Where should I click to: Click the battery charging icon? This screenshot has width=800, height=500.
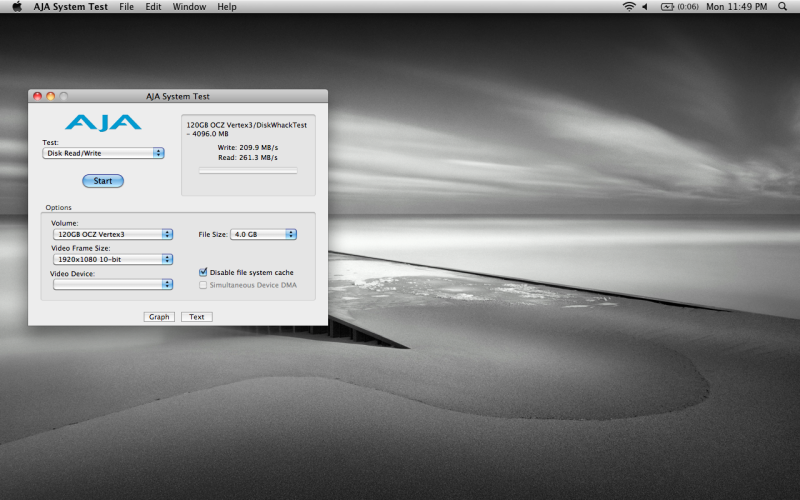(668, 7)
